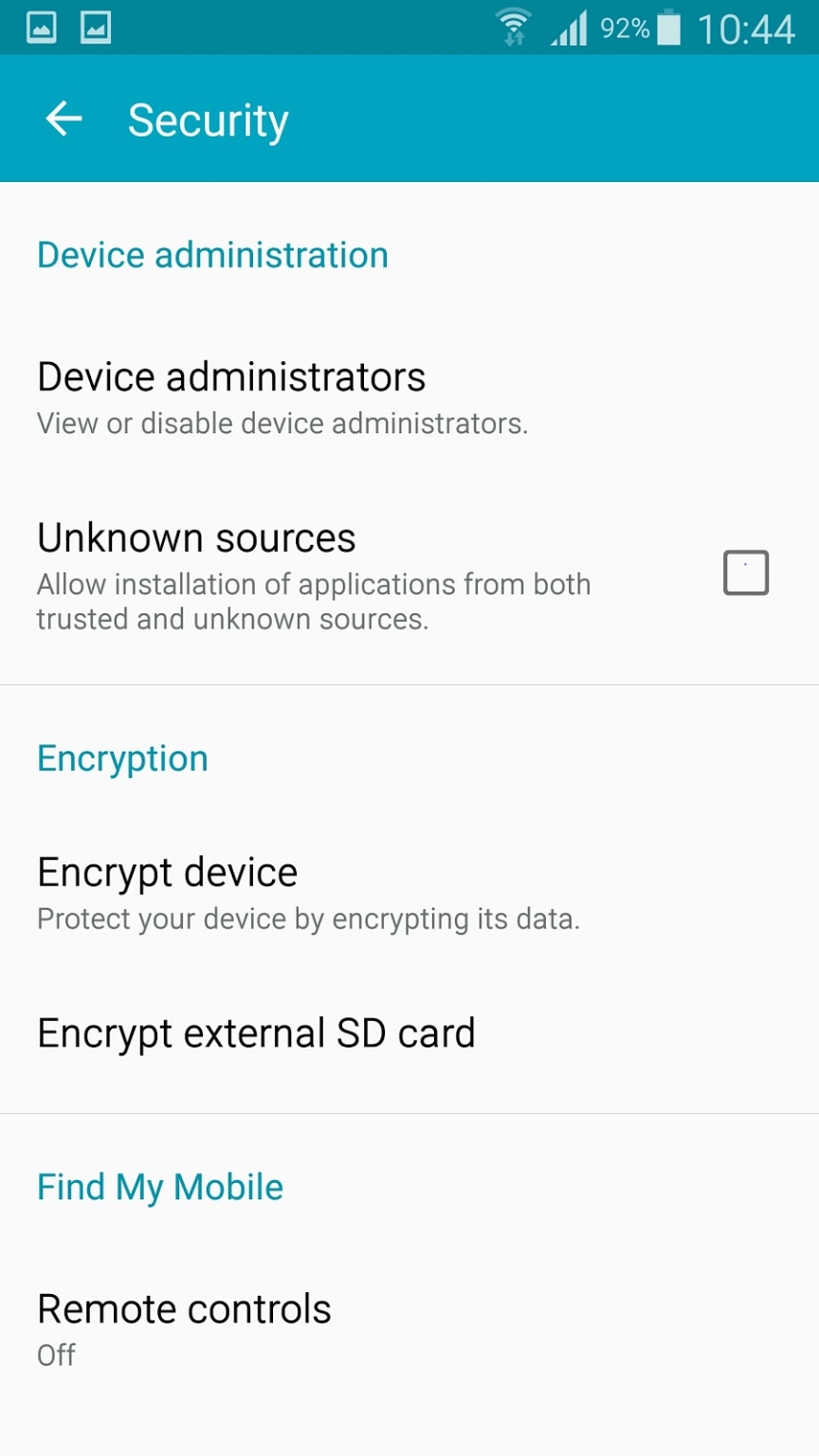This screenshot has height=1456, width=819.
Task: Tap the Device administration section header
Action: pos(212,255)
